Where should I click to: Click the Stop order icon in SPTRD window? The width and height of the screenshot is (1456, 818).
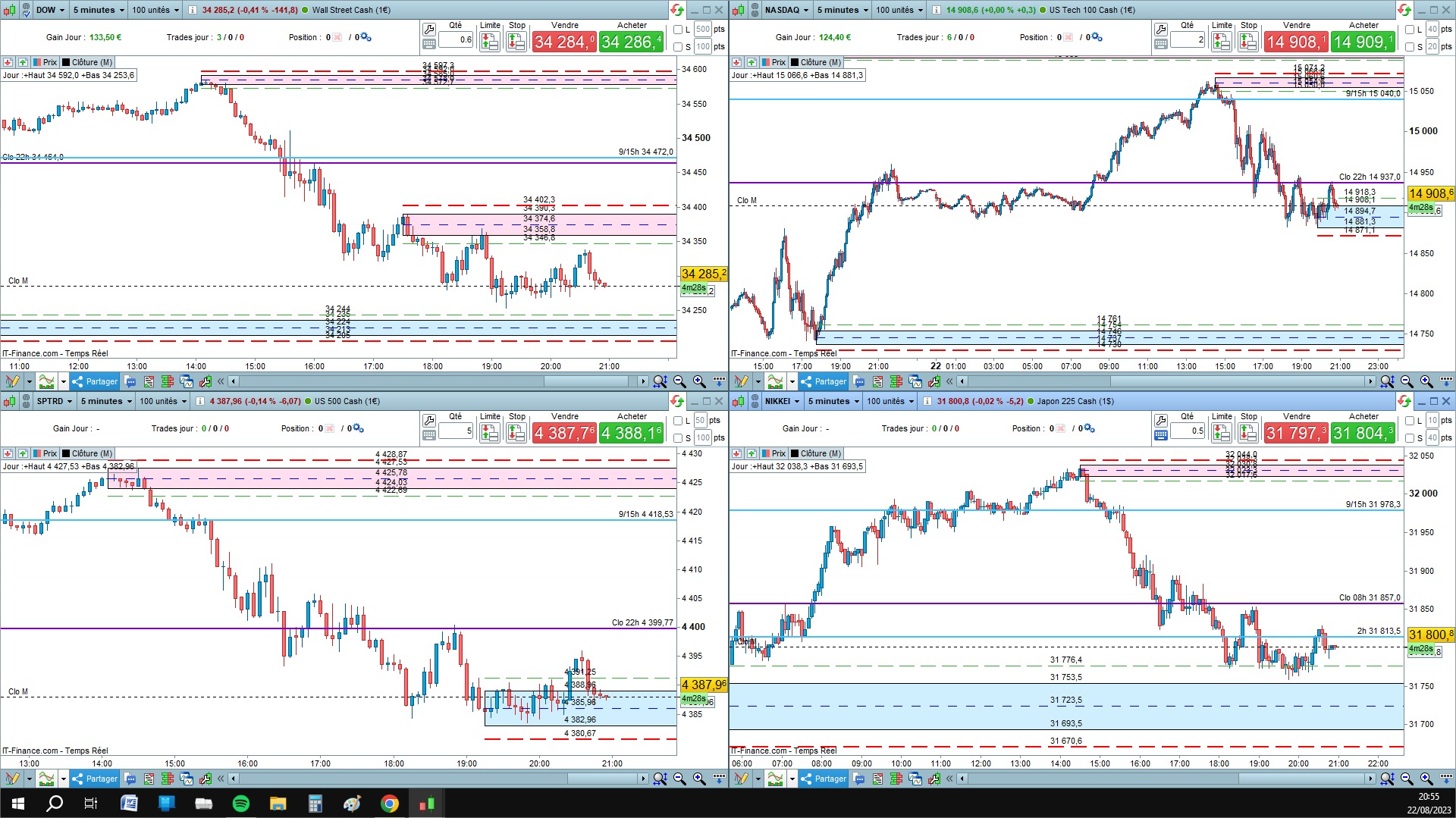pyautogui.click(x=516, y=433)
